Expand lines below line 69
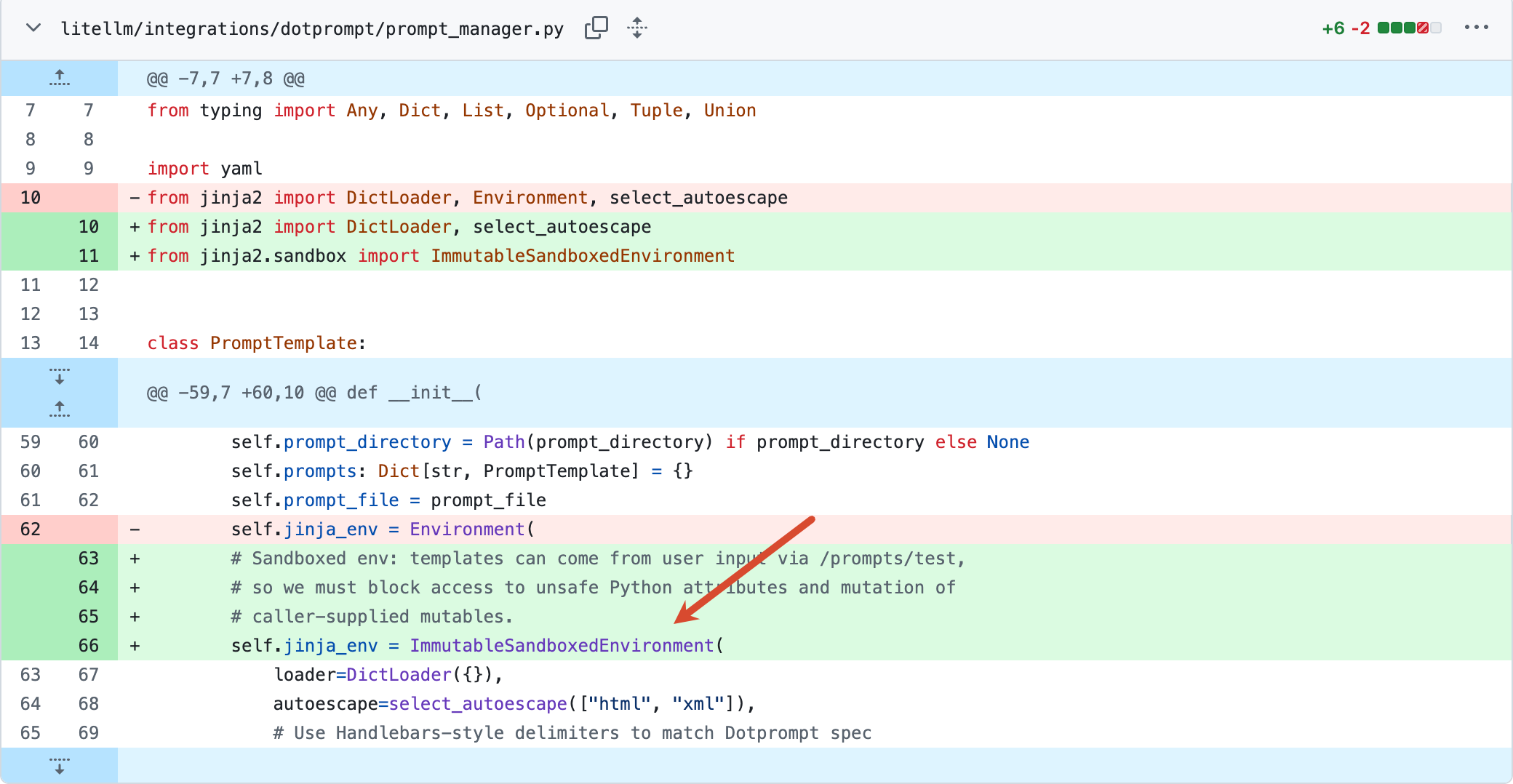 pyautogui.click(x=60, y=765)
